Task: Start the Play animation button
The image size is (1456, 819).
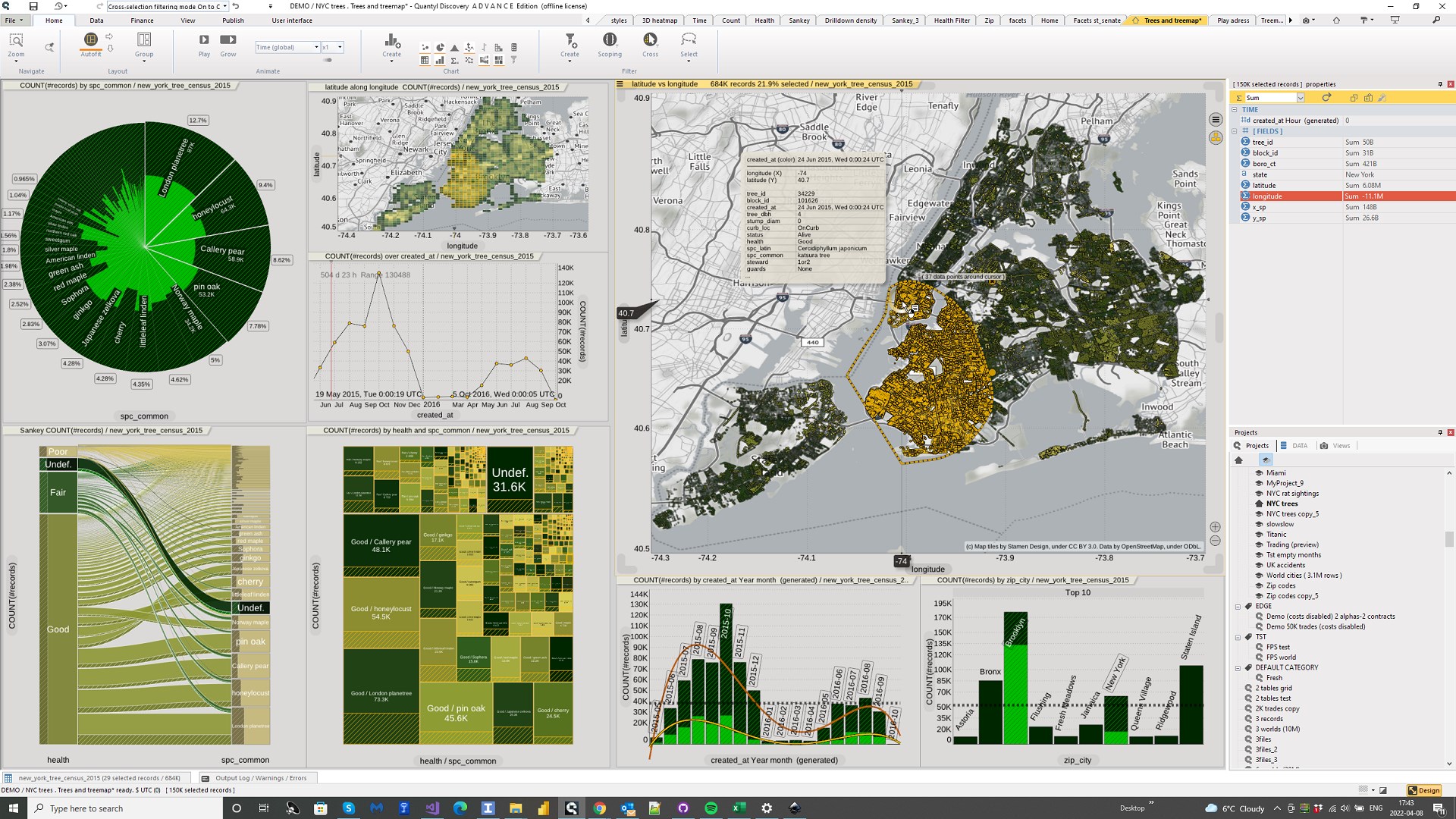Action: 204,39
